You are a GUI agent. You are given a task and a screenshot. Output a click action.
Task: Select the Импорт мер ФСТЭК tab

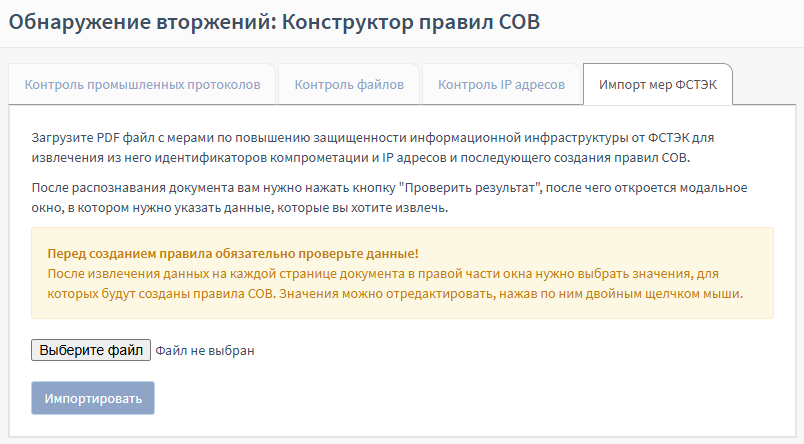pyautogui.click(x=657, y=85)
